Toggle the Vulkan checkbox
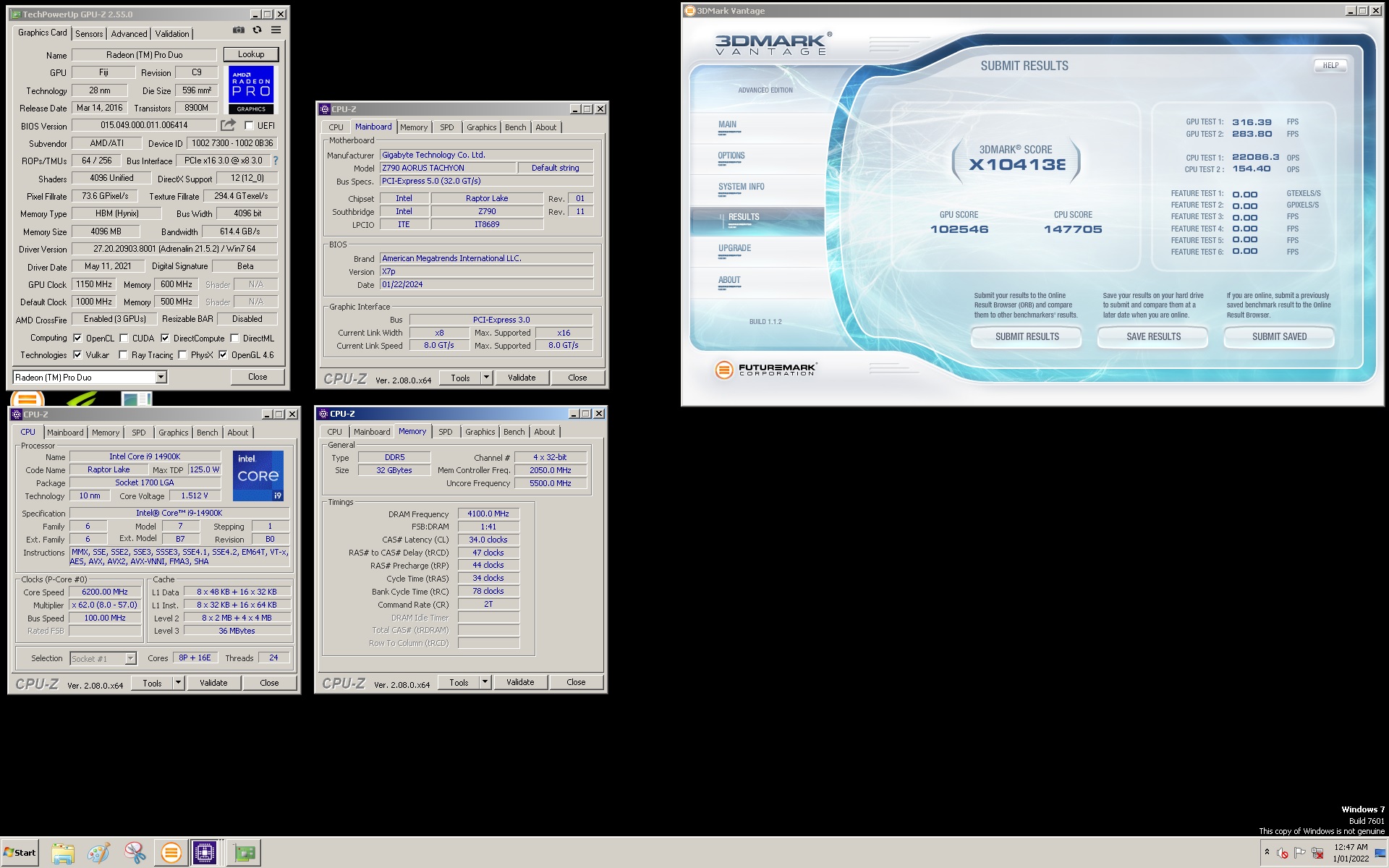 click(x=77, y=355)
